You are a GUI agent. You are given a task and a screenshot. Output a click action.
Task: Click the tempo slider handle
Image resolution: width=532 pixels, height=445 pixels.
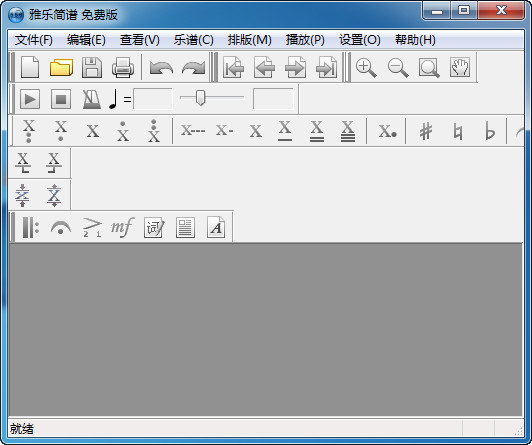201,98
